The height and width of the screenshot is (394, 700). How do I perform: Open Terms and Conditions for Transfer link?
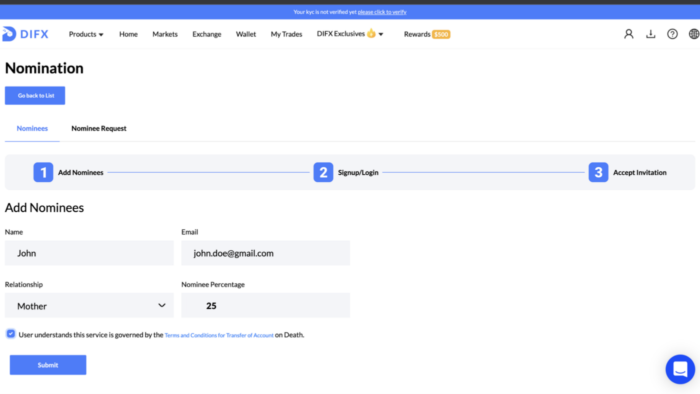219,335
